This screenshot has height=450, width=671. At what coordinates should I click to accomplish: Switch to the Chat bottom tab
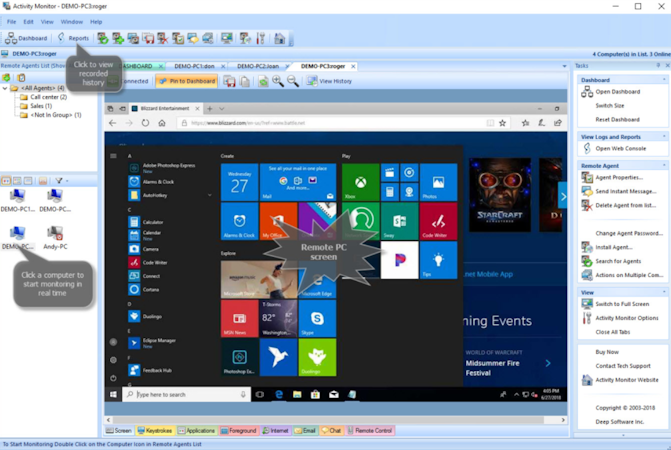332,431
